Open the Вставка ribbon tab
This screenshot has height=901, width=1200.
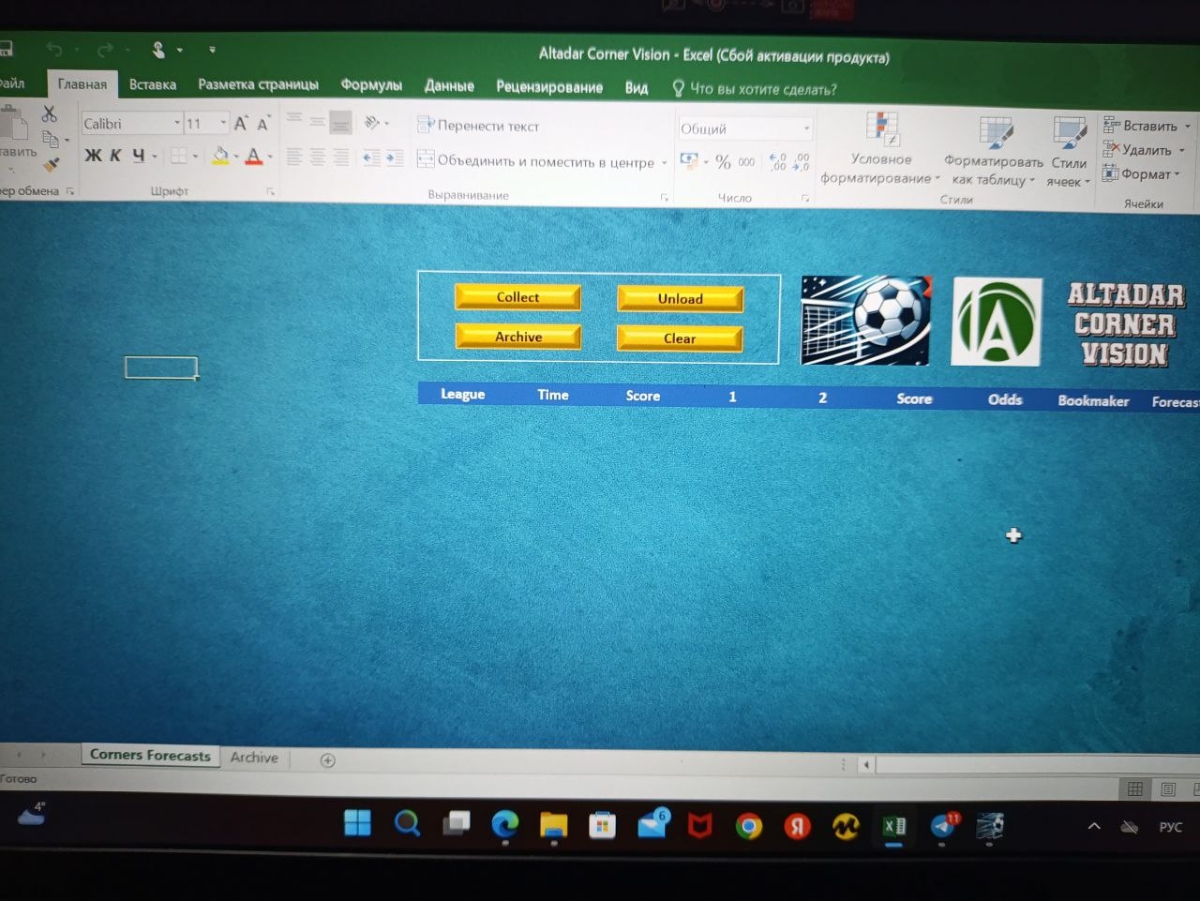(x=152, y=85)
